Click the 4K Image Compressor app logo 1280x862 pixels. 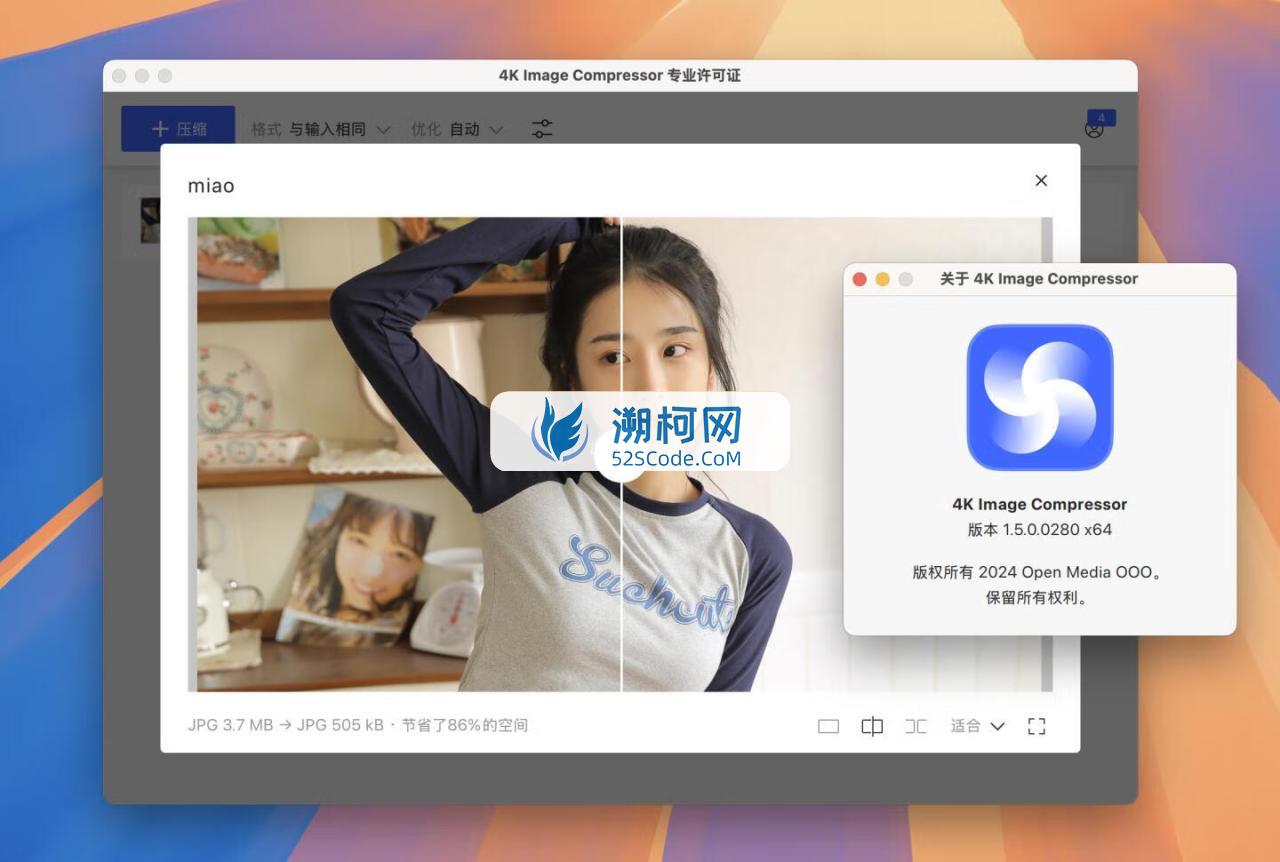[x=1040, y=397]
